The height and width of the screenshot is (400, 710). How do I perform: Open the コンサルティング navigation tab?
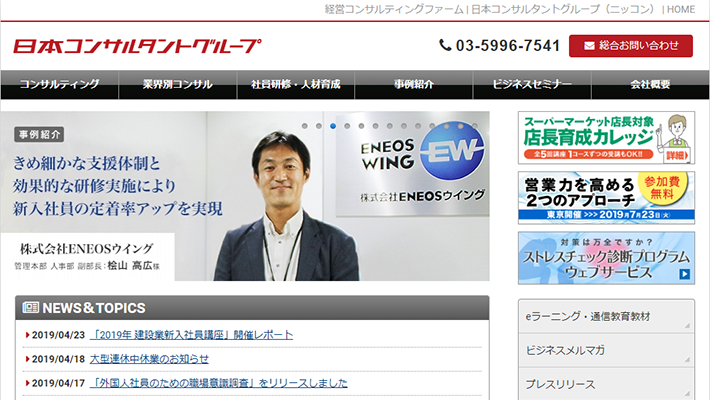coord(59,84)
